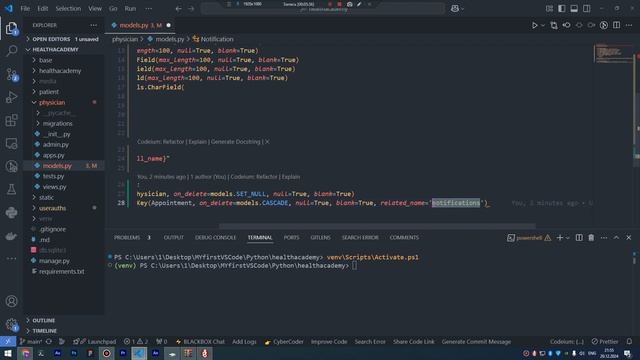The image size is (640, 360).
Task: Split the terminal panel
Action: 579,238
